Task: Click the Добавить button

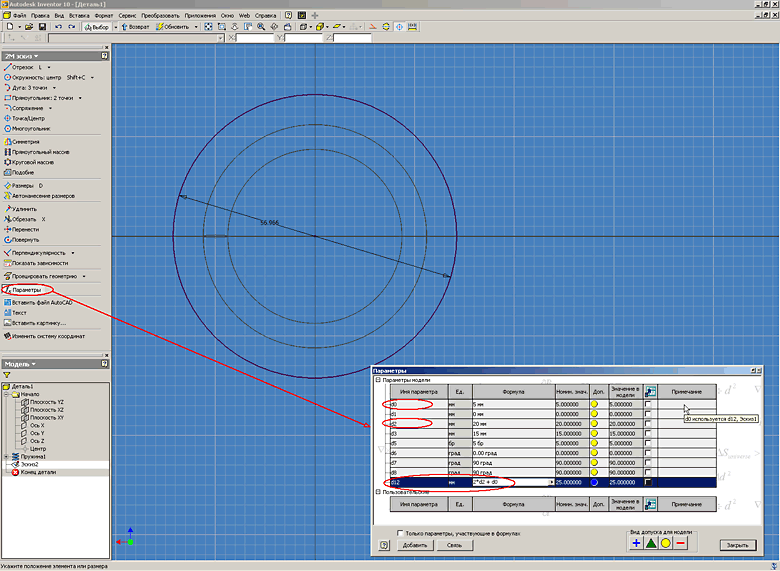Action: [415, 545]
